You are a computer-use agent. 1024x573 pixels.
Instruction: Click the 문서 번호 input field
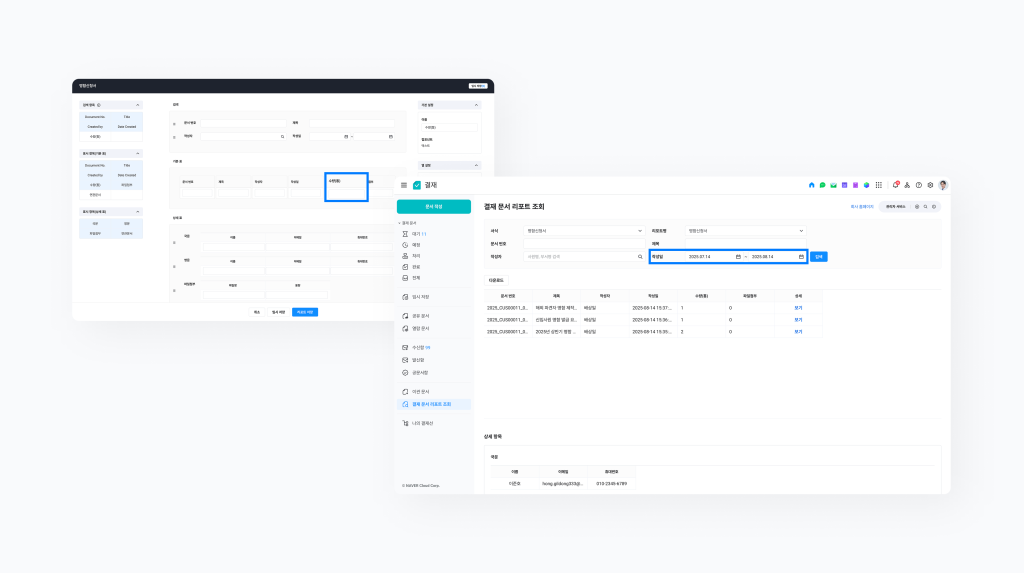coord(585,243)
